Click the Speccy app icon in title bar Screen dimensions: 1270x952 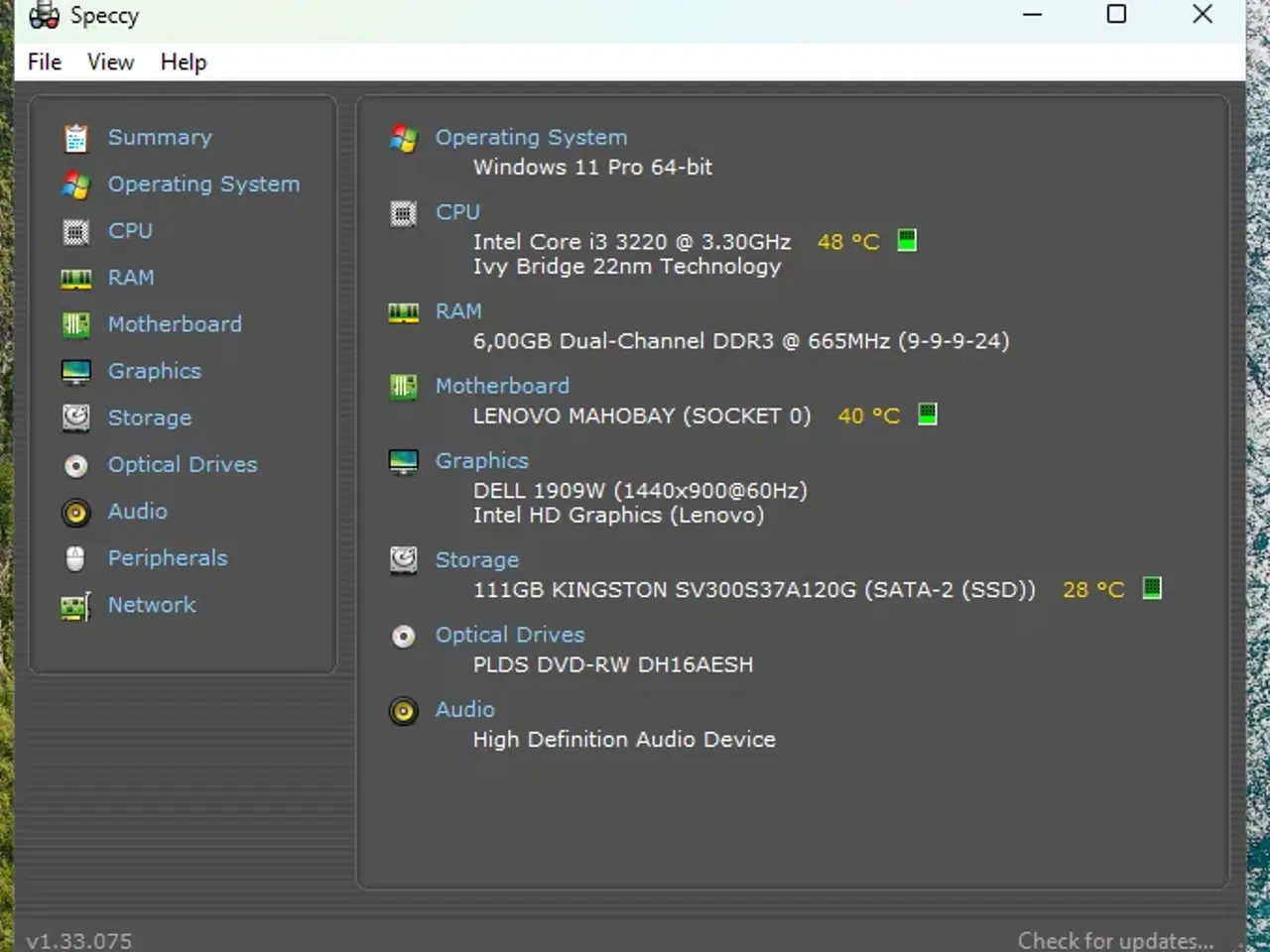coord(45,15)
